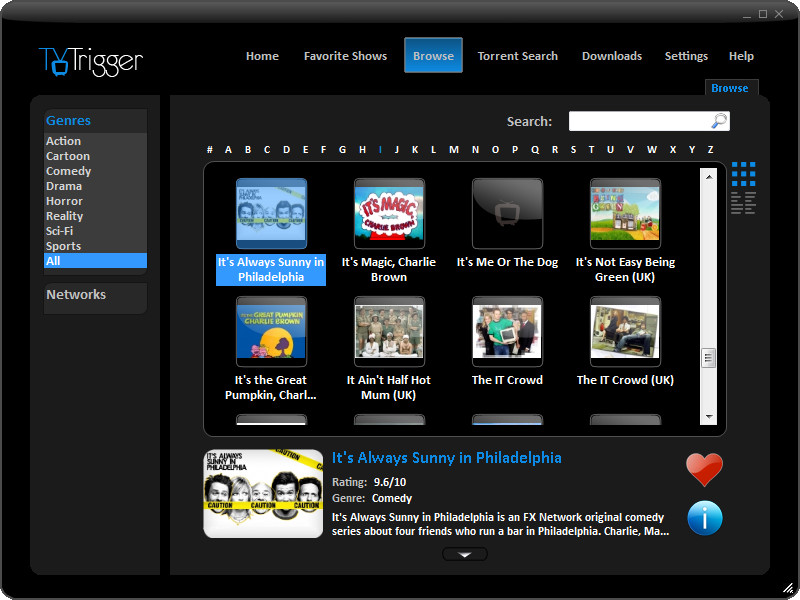Screen dimensions: 800x600
Task: Jump to letter C
Action: tap(267, 150)
